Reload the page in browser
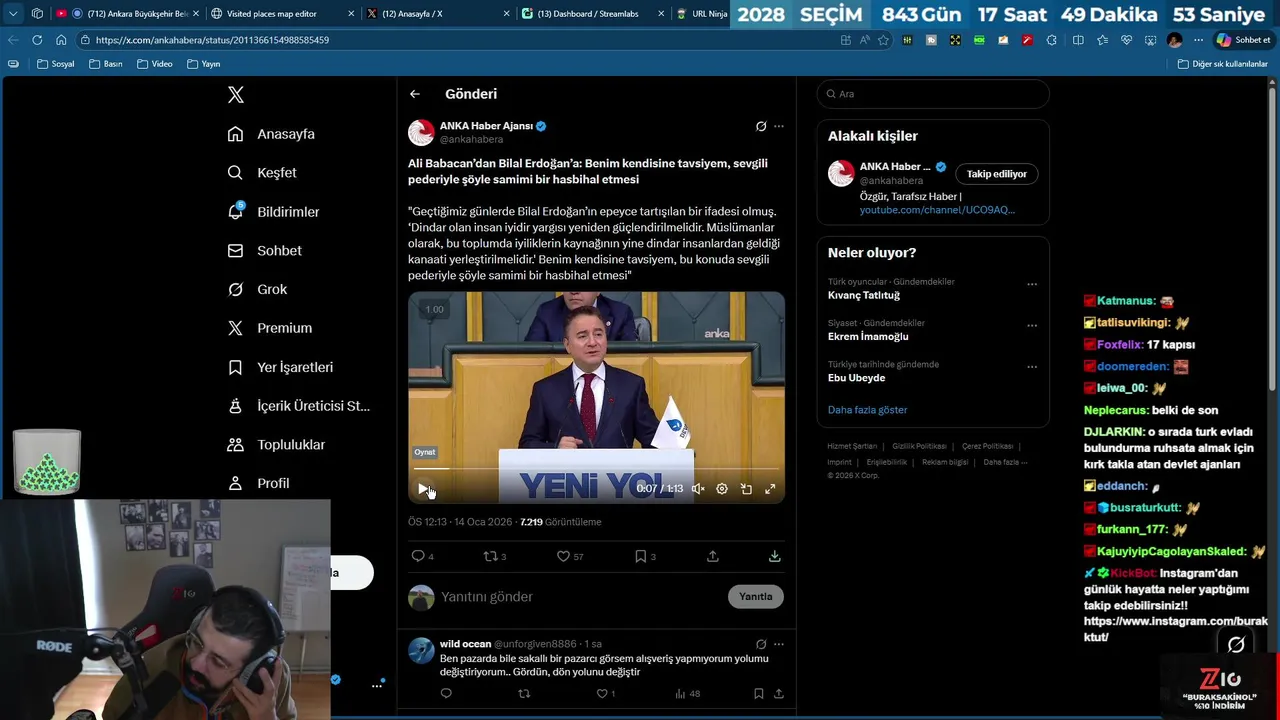Viewport: 1280px width, 720px height. click(37, 40)
